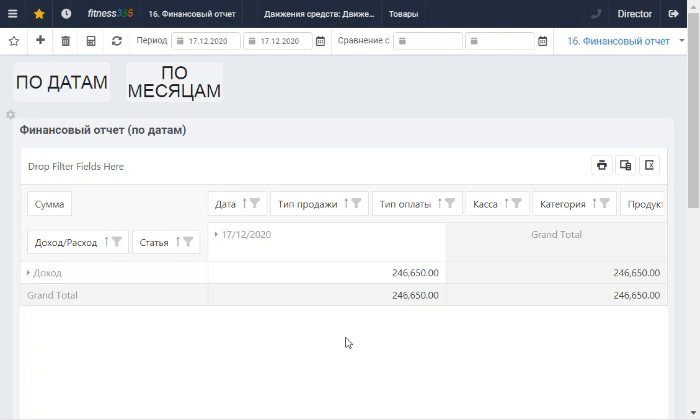The image size is (700, 420).
Task: Click the fitness365 logo
Action: pyautogui.click(x=110, y=14)
